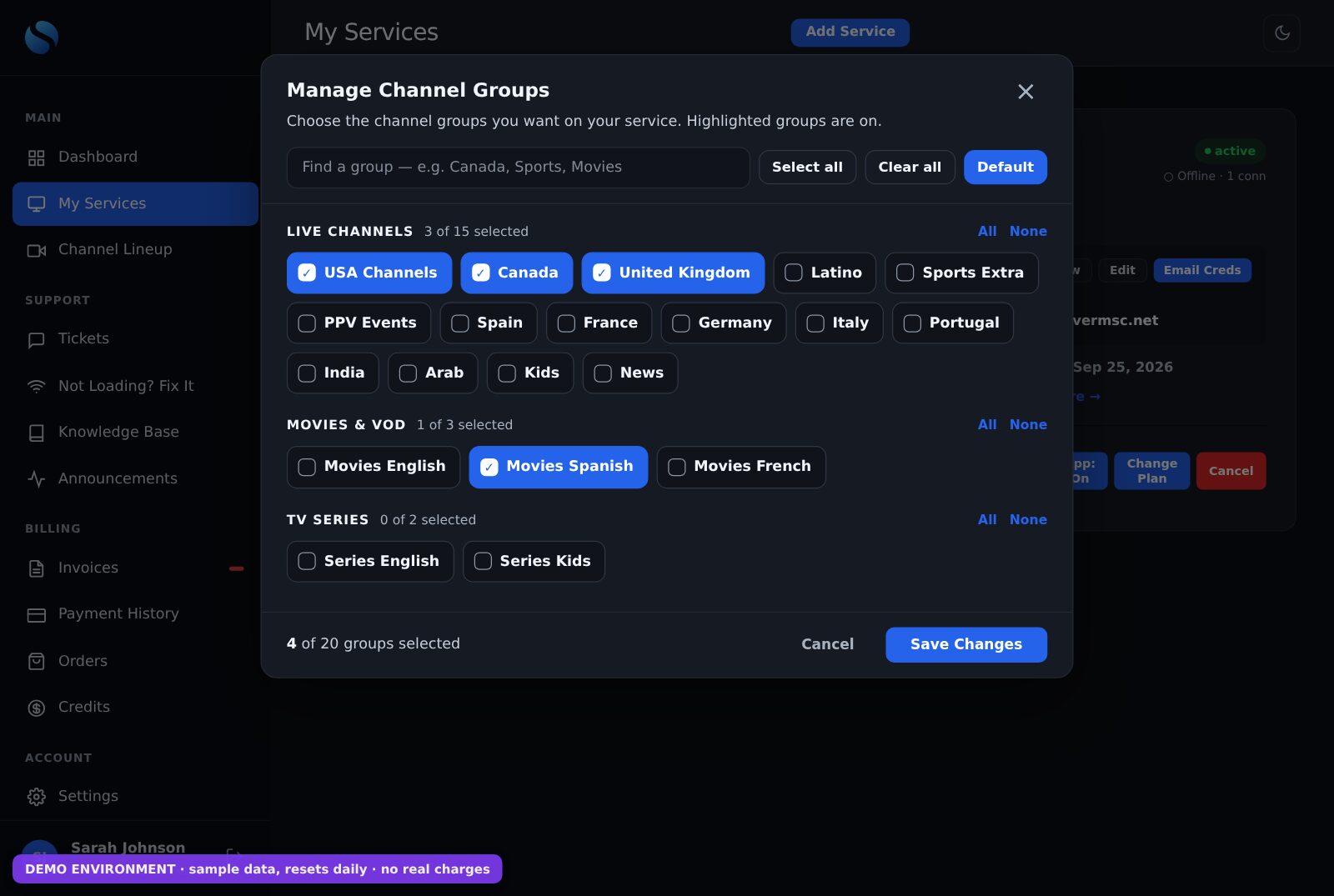The height and width of the screenshot is (896, 1334).
Task: Close the Manage Channel Groups dialog
Action: pos(1026,92)
